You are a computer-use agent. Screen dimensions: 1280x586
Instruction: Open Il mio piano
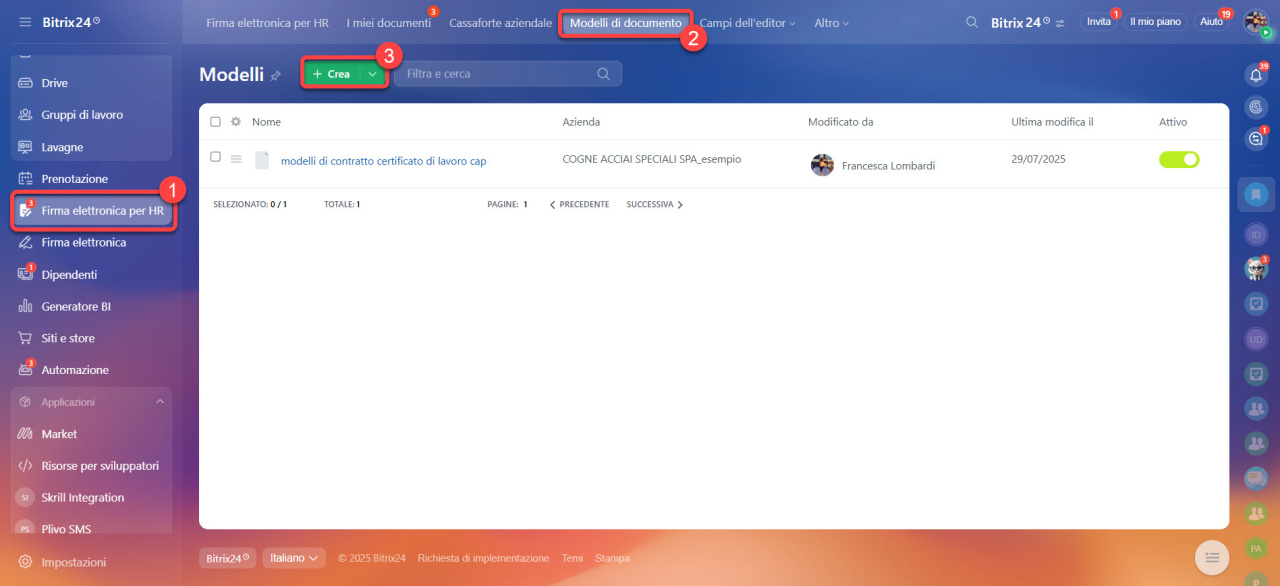click(x=1155, y=21)
